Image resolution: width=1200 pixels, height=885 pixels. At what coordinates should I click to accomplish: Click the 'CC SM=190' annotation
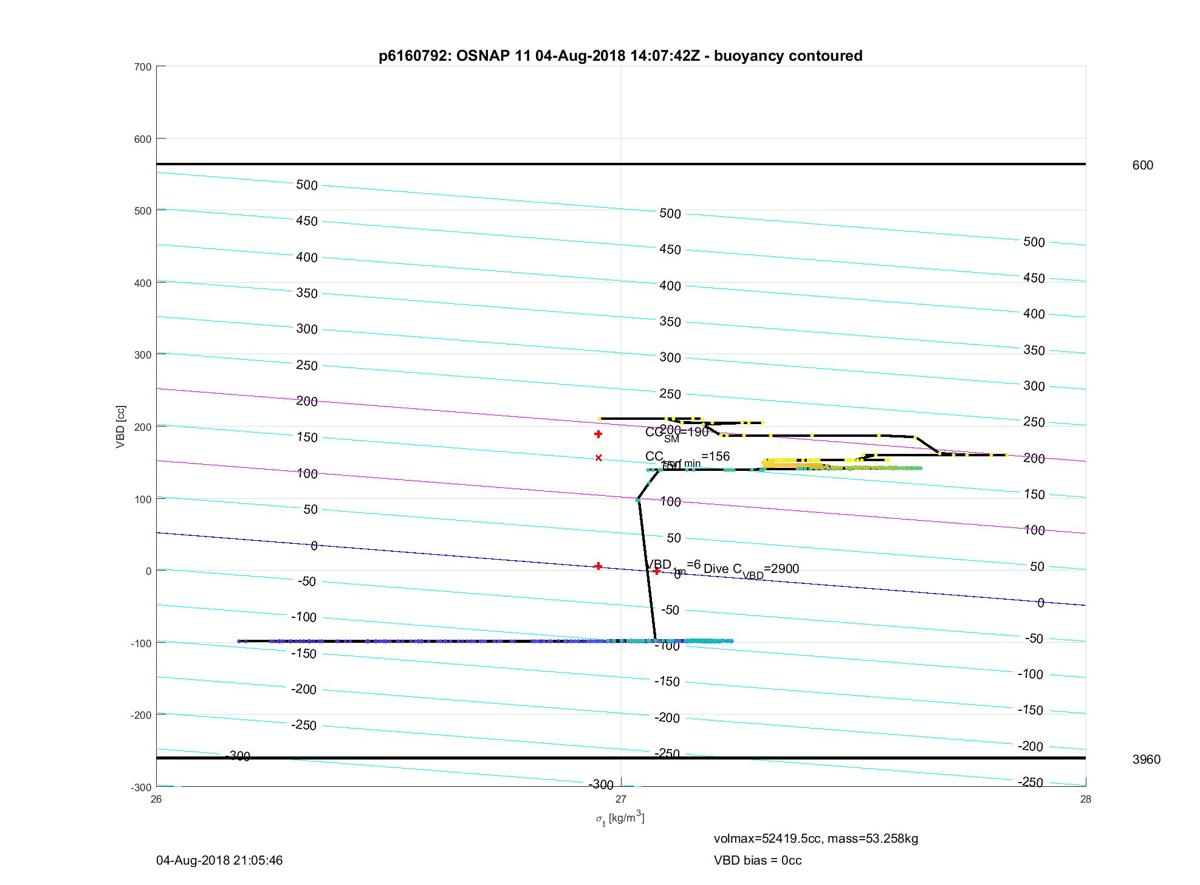(x=676, y=434)
